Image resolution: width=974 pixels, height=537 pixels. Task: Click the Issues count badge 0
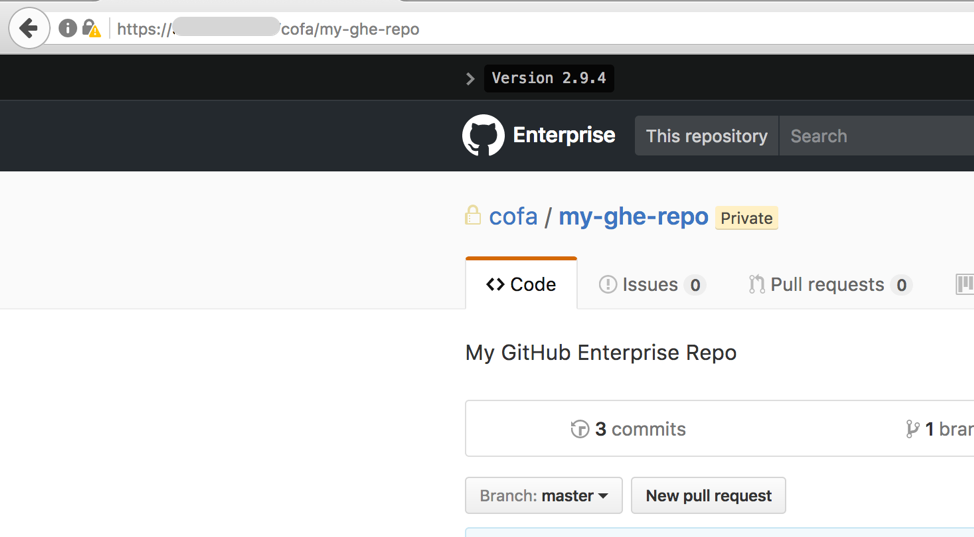point(695,285)
